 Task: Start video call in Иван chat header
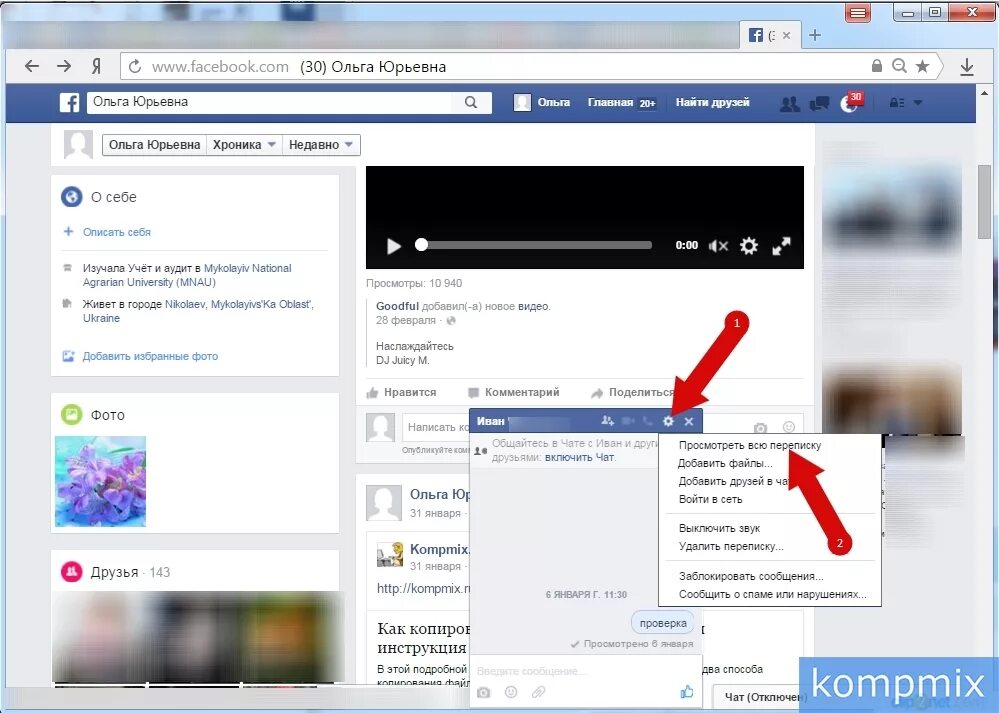(x=628, y=421)
